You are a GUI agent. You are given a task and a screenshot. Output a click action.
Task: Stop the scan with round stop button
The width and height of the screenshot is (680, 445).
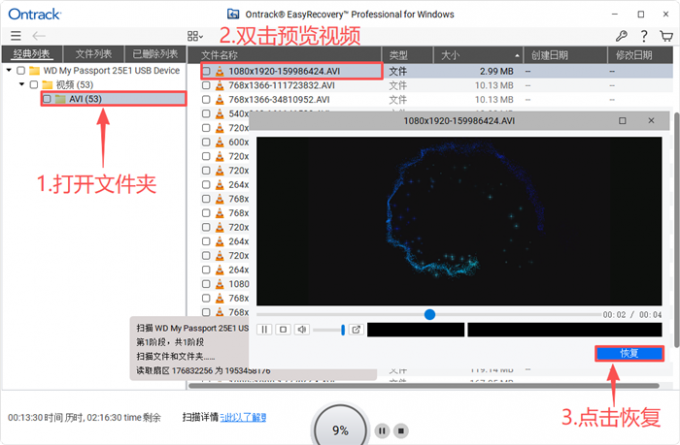point(401,431)
